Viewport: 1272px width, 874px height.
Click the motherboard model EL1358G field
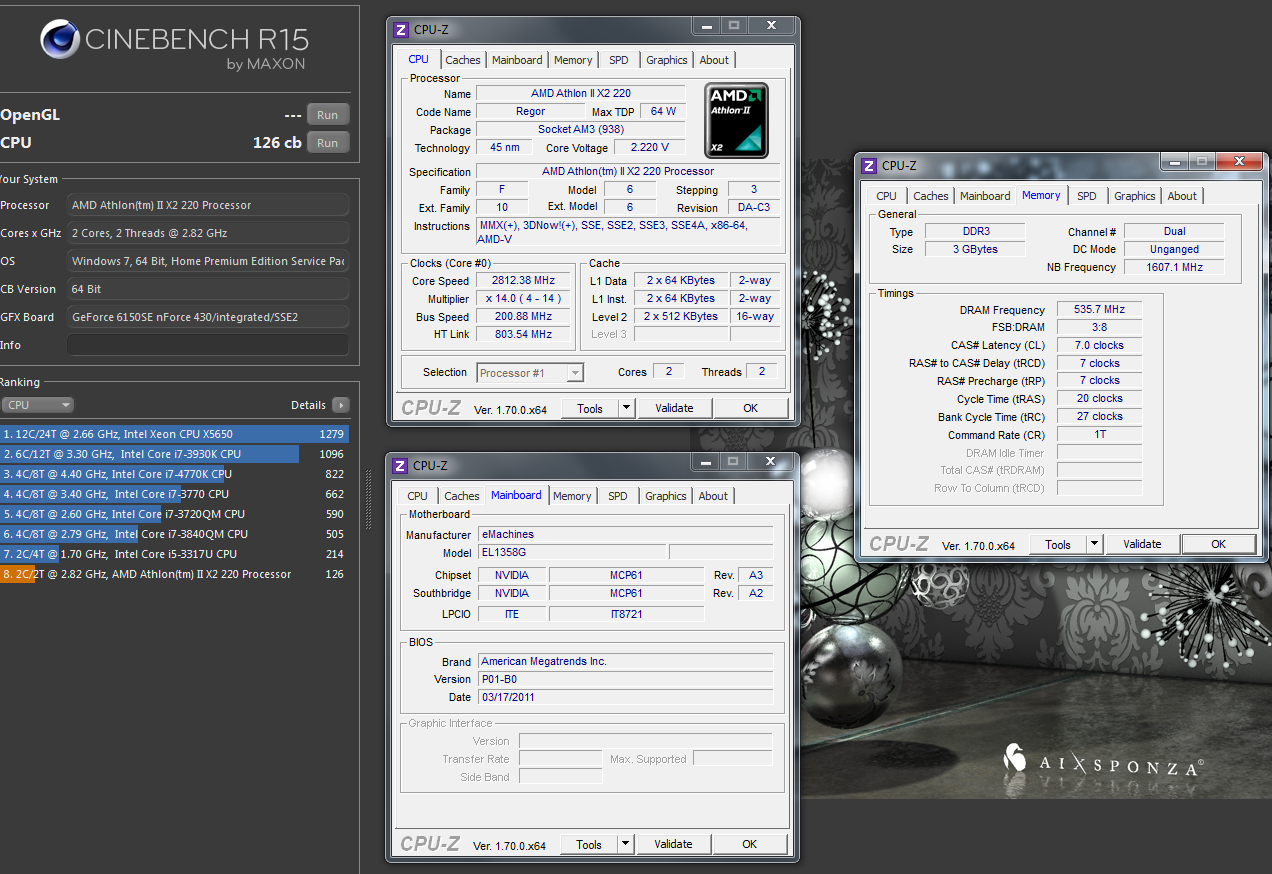[x=571, y=553]
